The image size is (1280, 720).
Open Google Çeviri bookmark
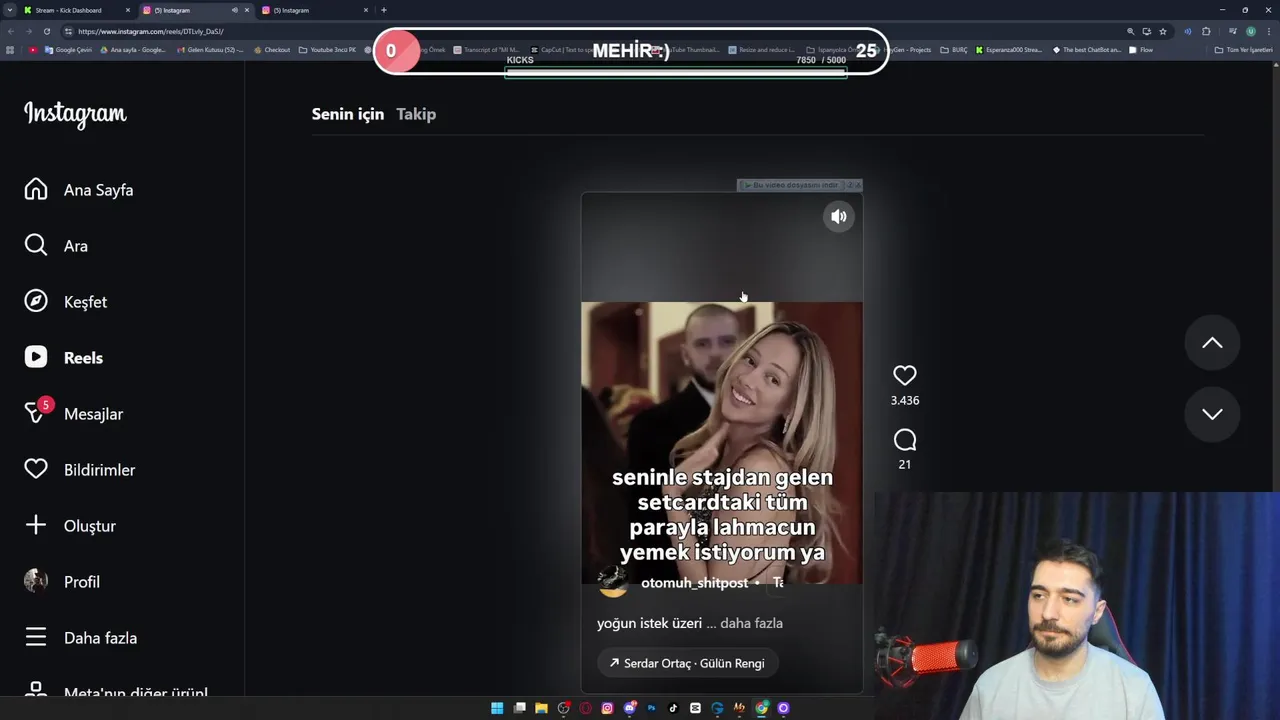pos(68,50)
